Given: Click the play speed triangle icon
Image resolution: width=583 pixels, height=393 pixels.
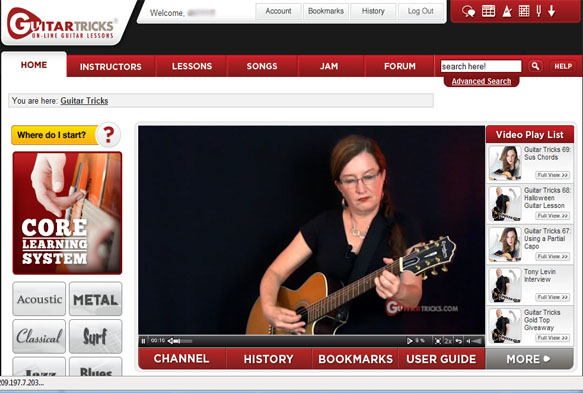Looking at the screenshot, I should [x=409, y=341].
